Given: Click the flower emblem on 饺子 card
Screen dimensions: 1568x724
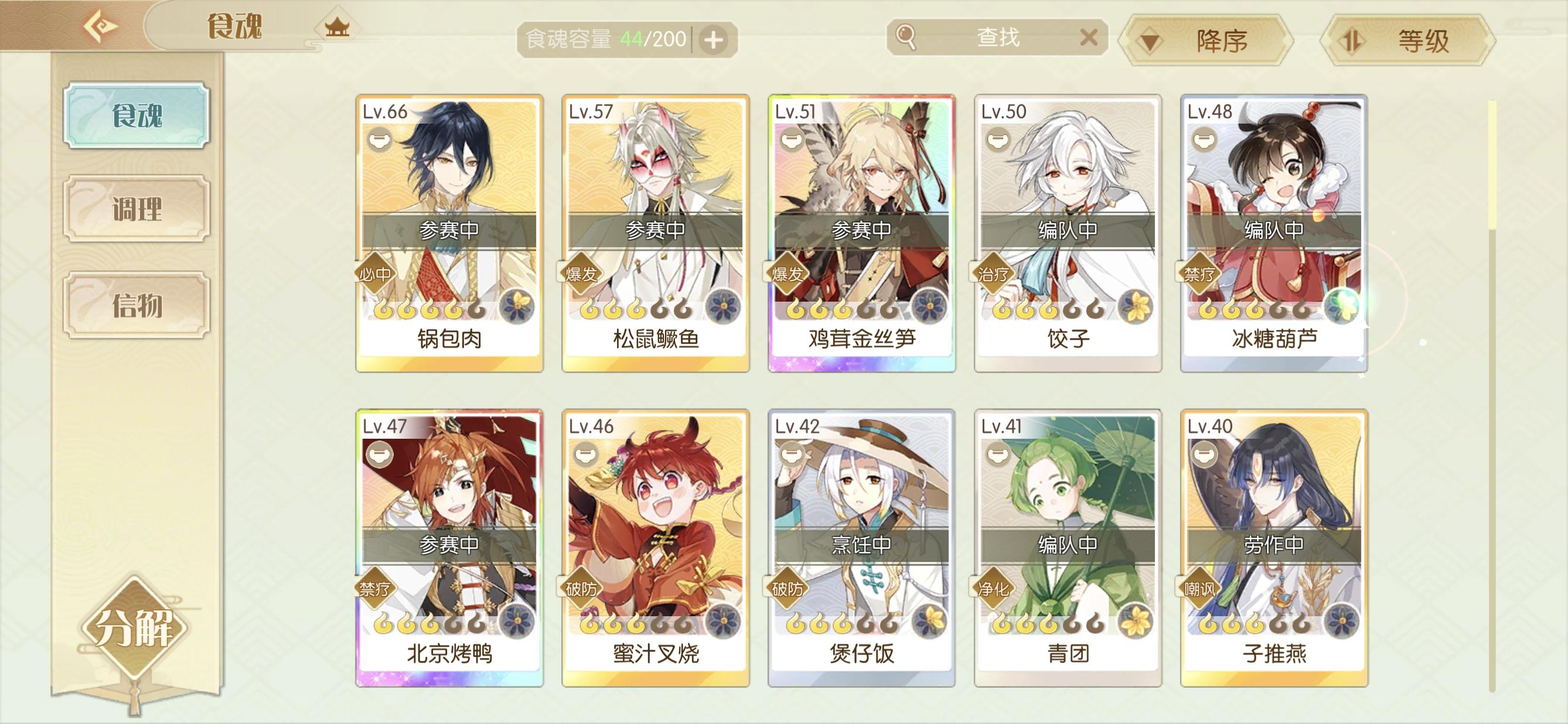Looking at the screenshot, I should pos(1134,306).
